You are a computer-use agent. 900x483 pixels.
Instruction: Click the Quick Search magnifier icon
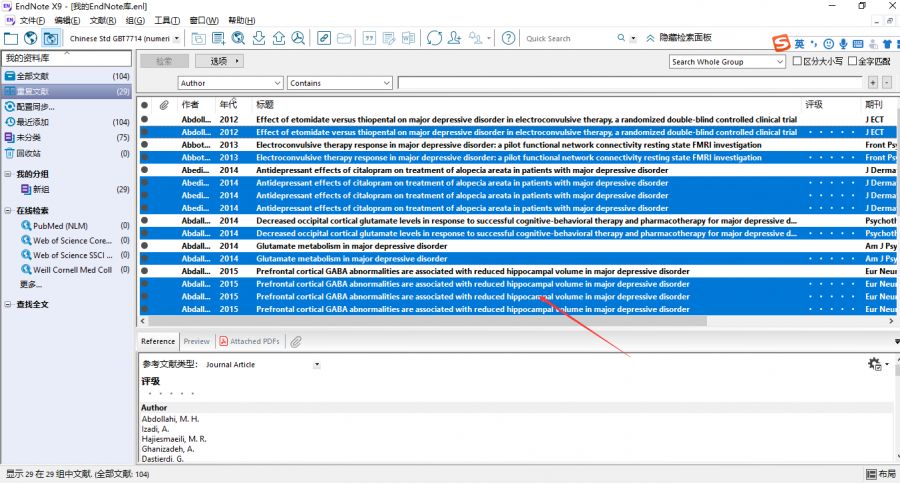pos(621,38)
